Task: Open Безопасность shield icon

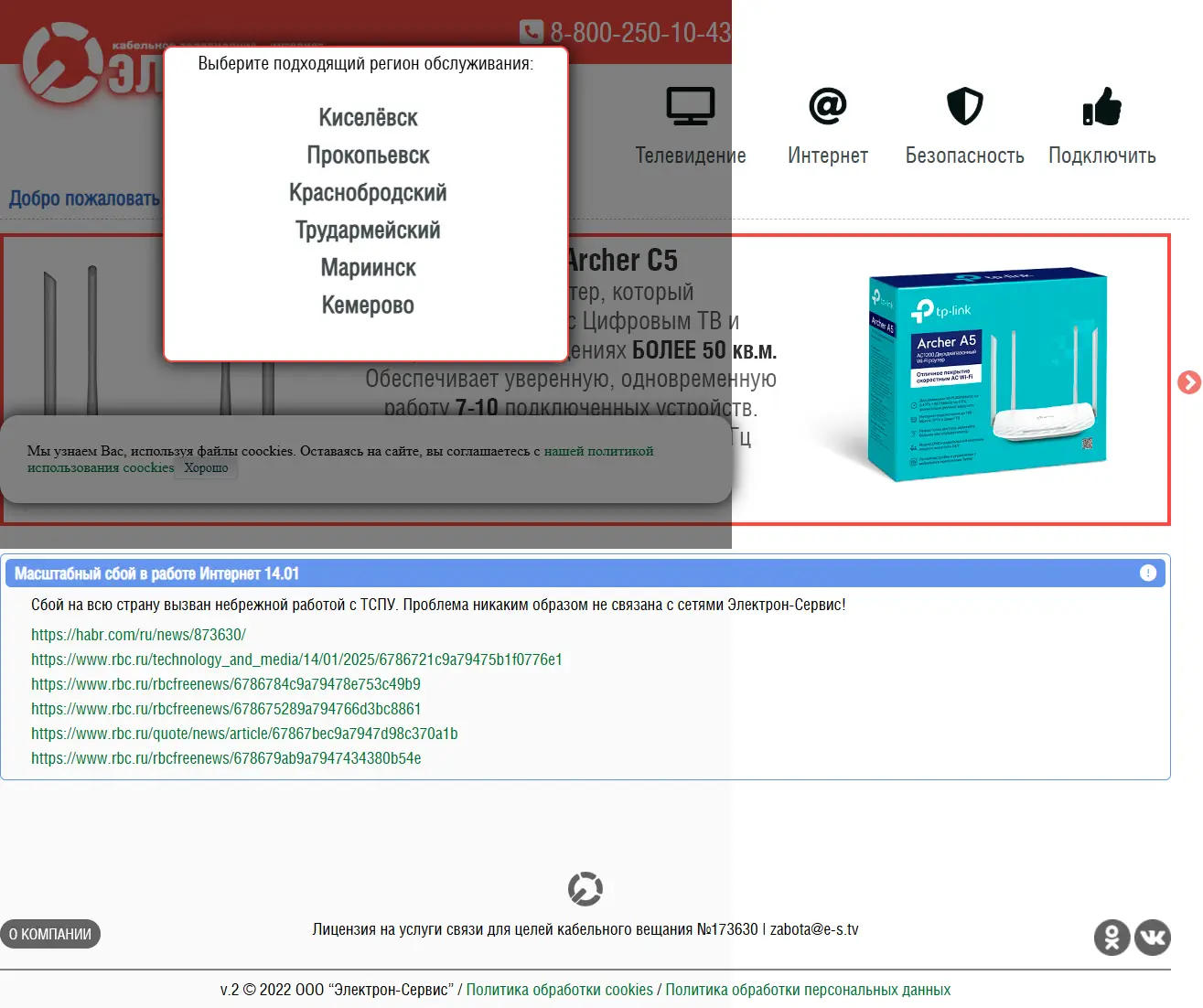Action: (x=965, y=106)
